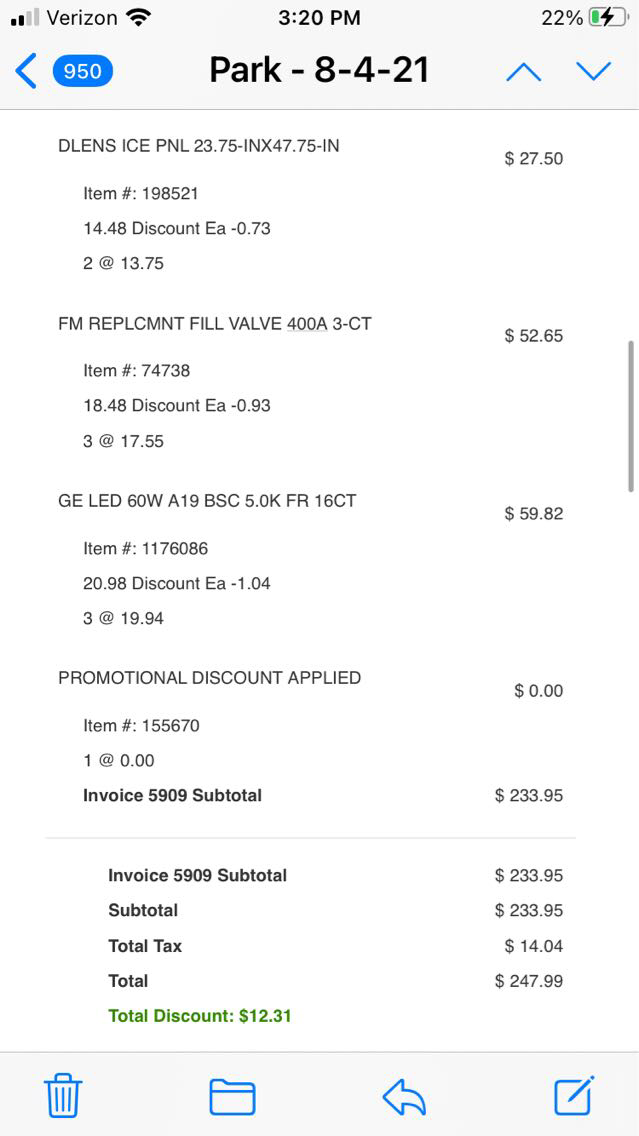Reply using the curved arrow icon
Viewport: 639px width, 1136px height.
pos(404,1096)
